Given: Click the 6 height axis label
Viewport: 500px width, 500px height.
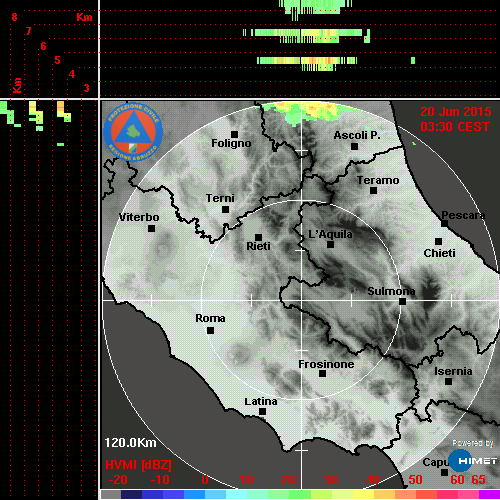Looking at the screenshot, I should (x=43, y=46).
